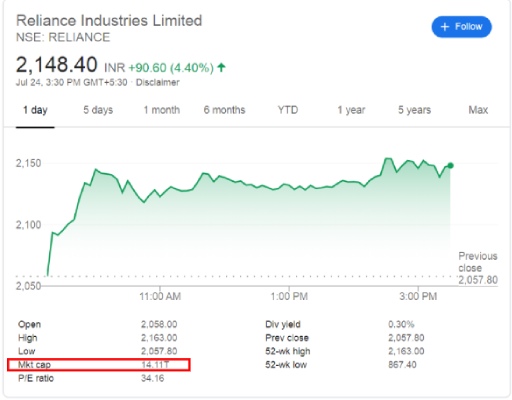Click the 52-wk high value 2,163.00
The height and width of the screenshot is (400, 512).
[x=406, y=351]
